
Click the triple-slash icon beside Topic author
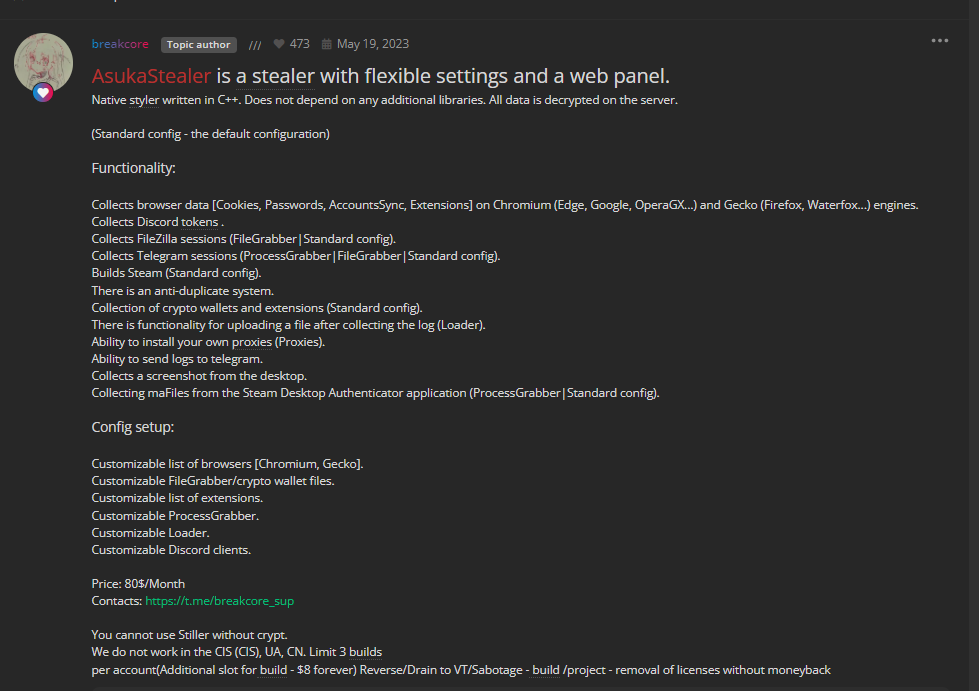point(255,44)
